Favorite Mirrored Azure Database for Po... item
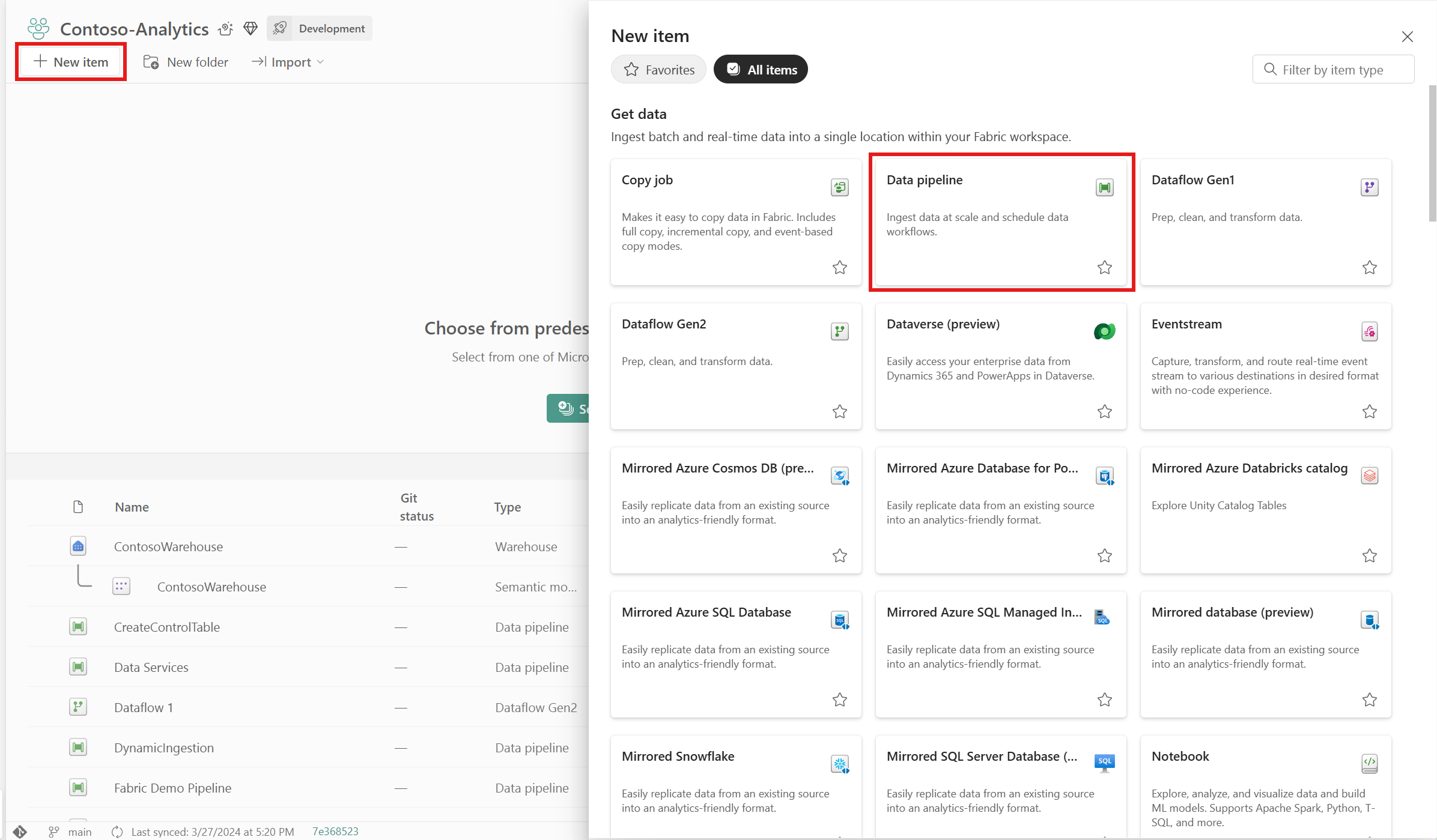Viewport: 1437px width, 840px height. pyautogui.click(x=1105, y=555)
